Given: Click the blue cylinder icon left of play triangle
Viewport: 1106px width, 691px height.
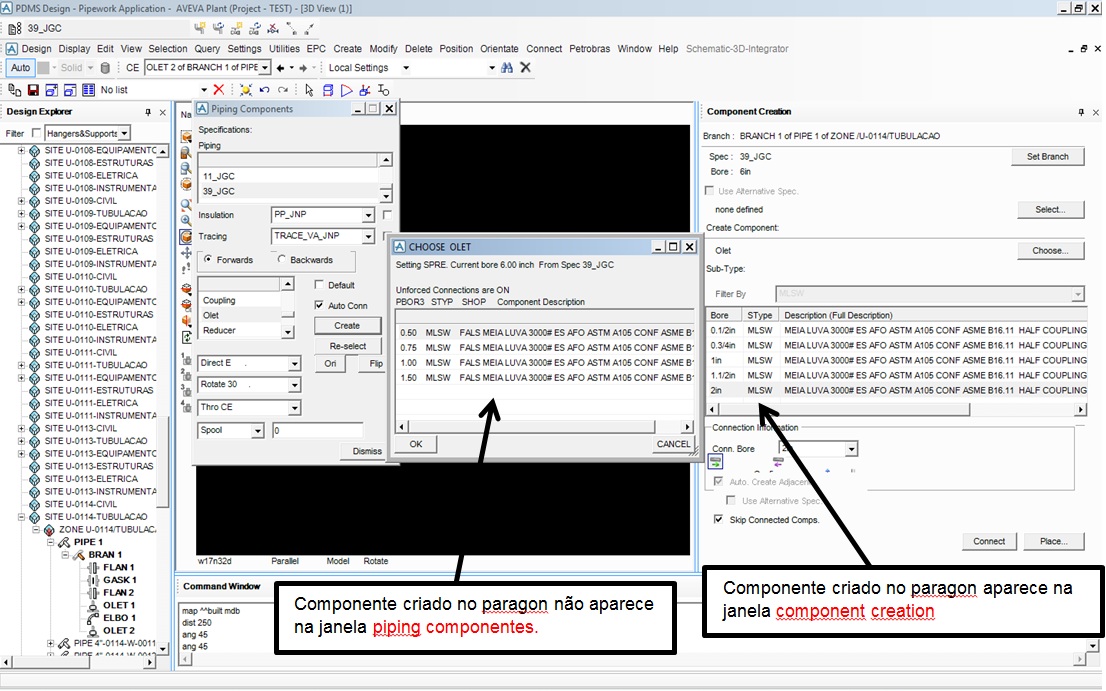Looking at the screenshot, I should (x=328, y=90).
